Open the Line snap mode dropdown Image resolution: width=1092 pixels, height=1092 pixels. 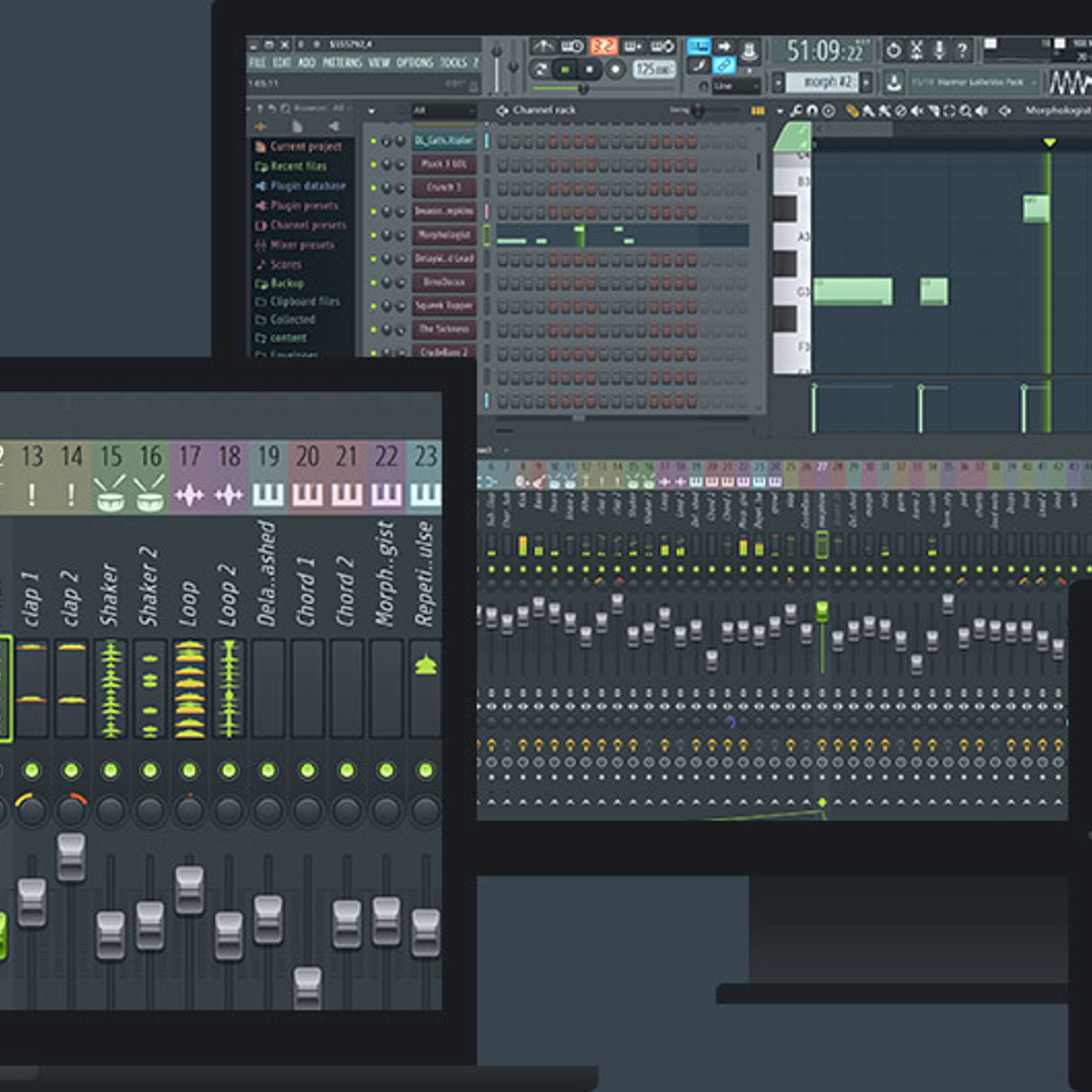[736, 86]
